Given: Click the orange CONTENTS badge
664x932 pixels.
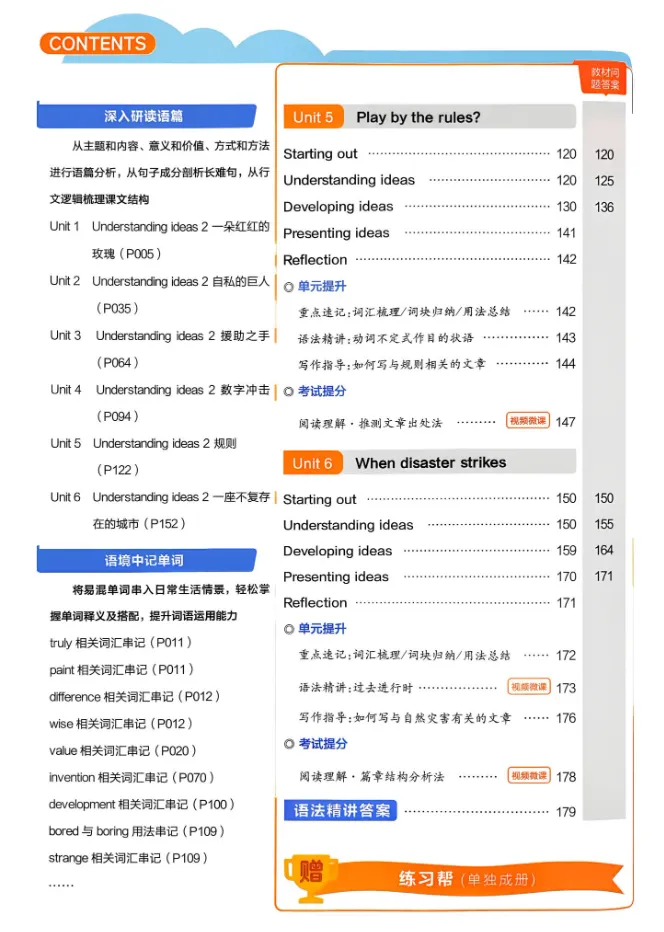Looking at the screenshot, I should coord(97,44).
